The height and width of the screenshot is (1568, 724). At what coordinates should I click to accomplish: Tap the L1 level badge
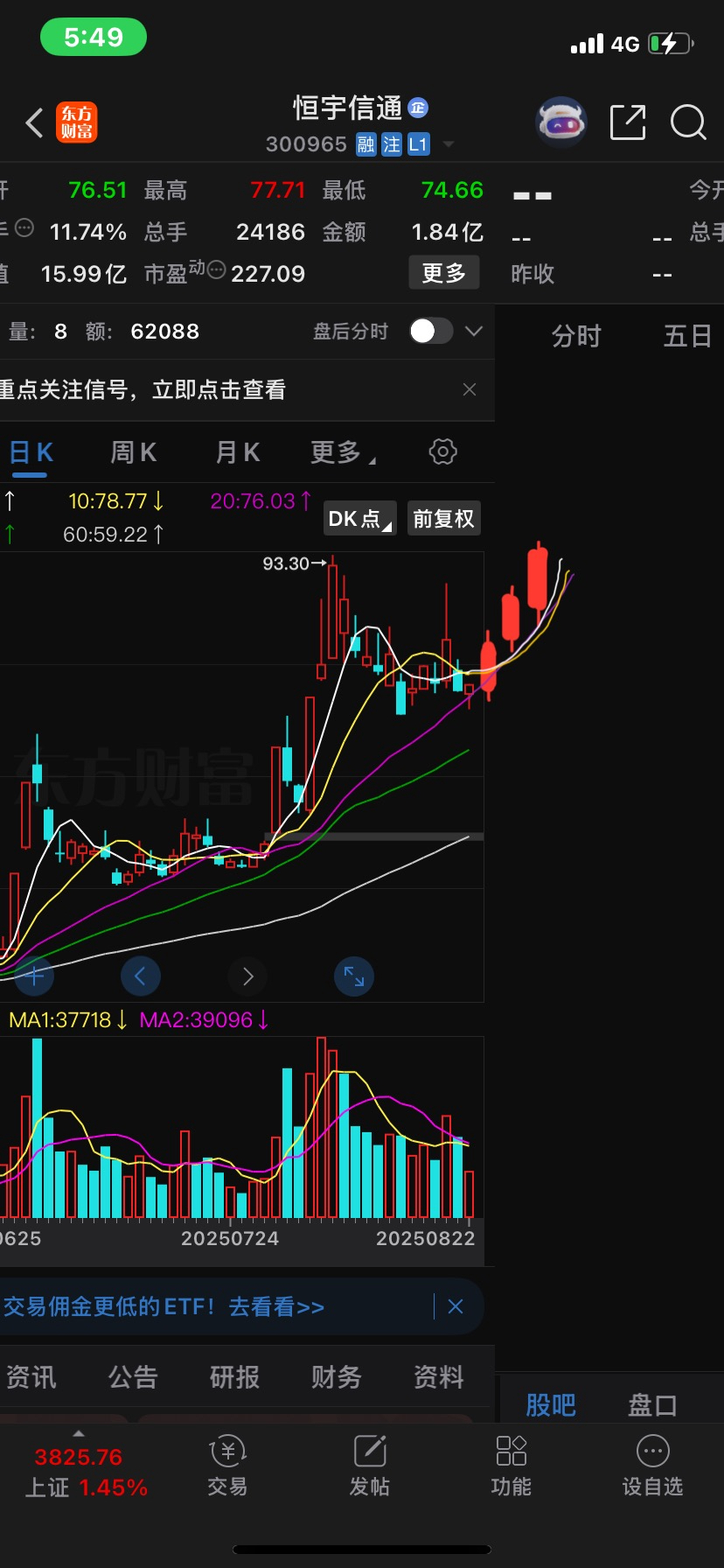click(418, 144)
